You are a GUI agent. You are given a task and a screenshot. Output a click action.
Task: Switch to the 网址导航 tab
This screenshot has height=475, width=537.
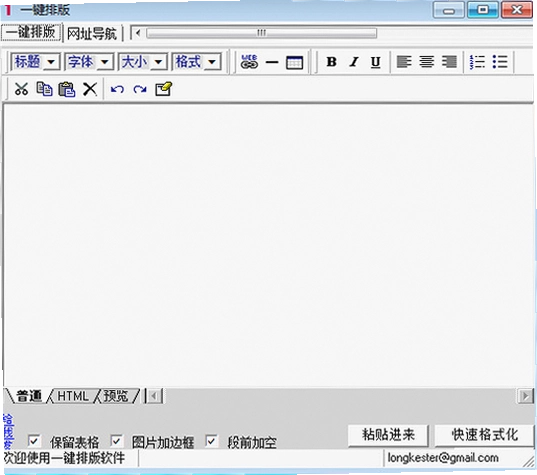92,34
